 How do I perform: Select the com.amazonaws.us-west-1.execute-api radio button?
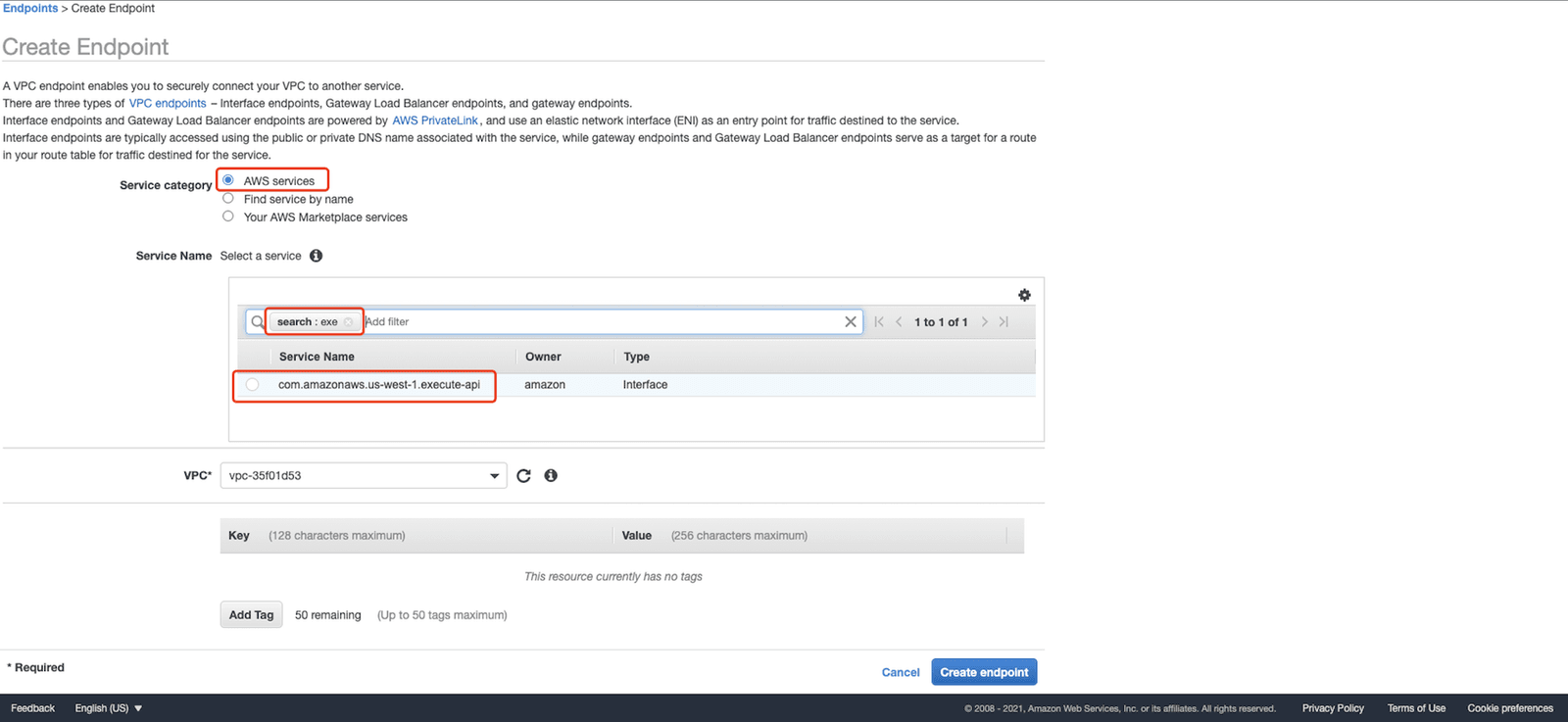(253, 384)
